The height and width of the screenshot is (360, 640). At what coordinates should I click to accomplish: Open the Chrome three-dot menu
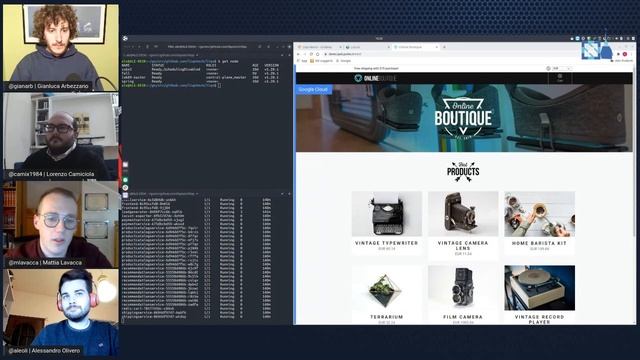coord(631,54)
